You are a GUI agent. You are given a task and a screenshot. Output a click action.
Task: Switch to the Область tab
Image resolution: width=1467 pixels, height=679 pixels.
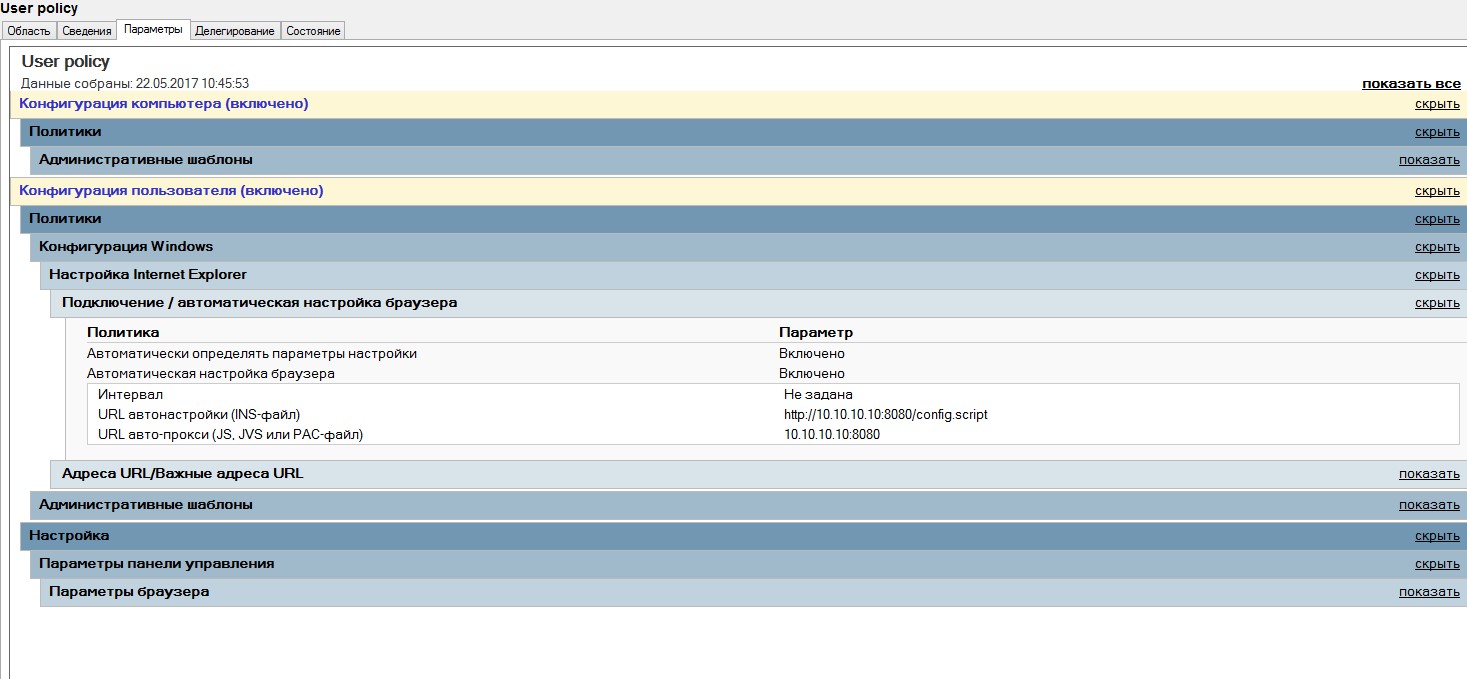(28, 31)
